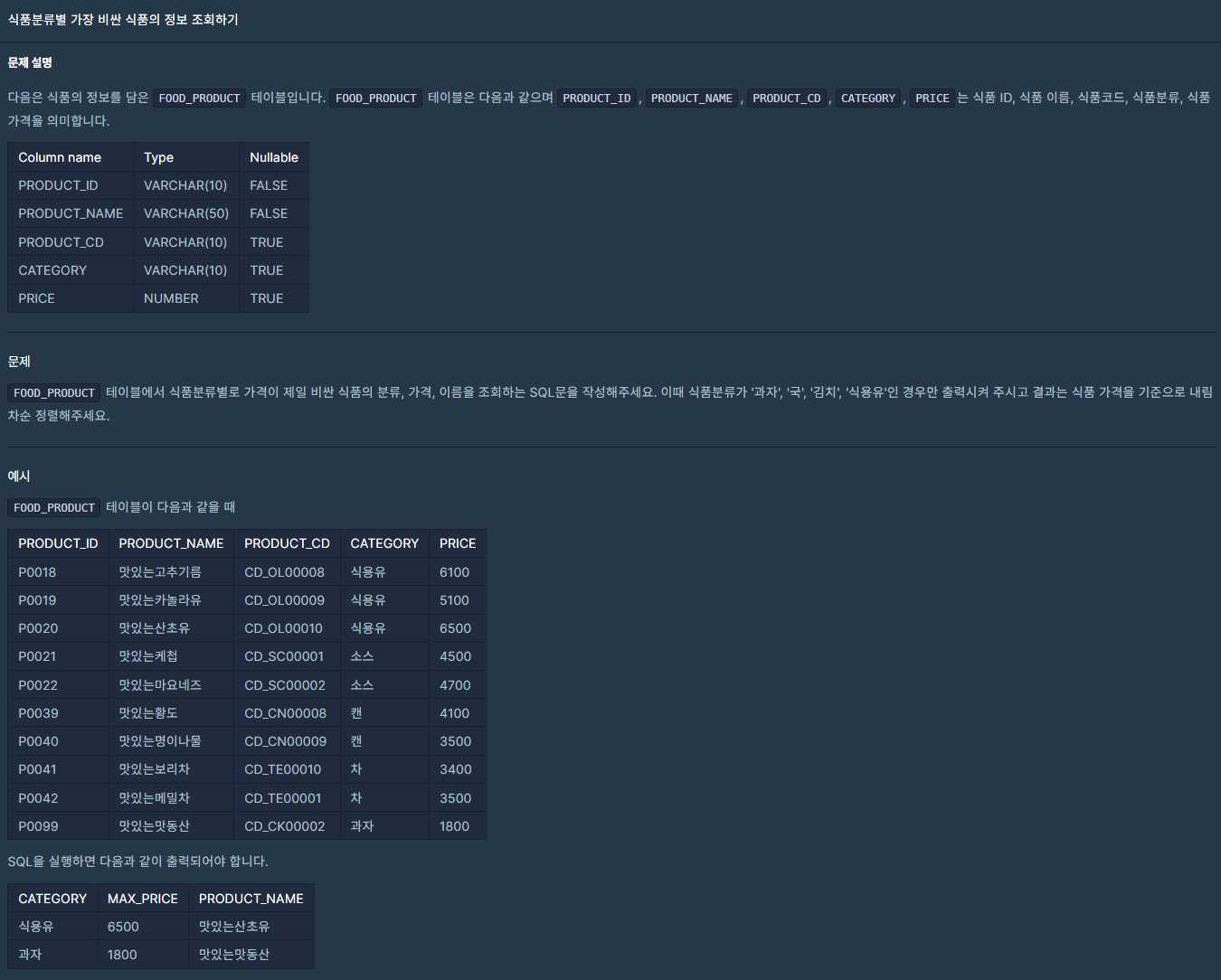Image resolution: width=1221 pixels, height=980 pixels.
Task: Click the Type header in schema table
Action: click(x=158, y=157)
